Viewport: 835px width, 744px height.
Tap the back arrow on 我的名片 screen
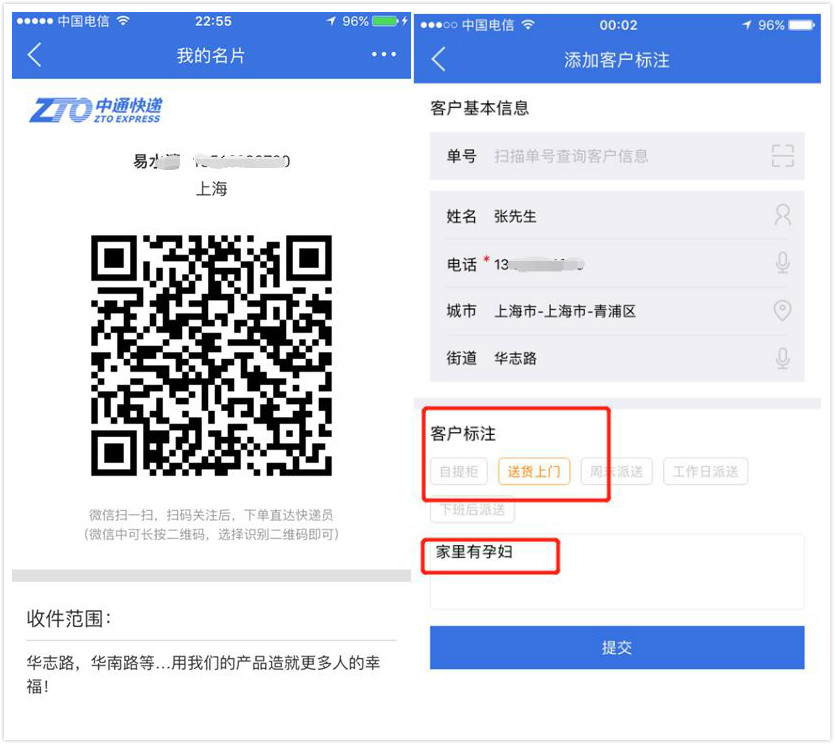coord(35,54)
